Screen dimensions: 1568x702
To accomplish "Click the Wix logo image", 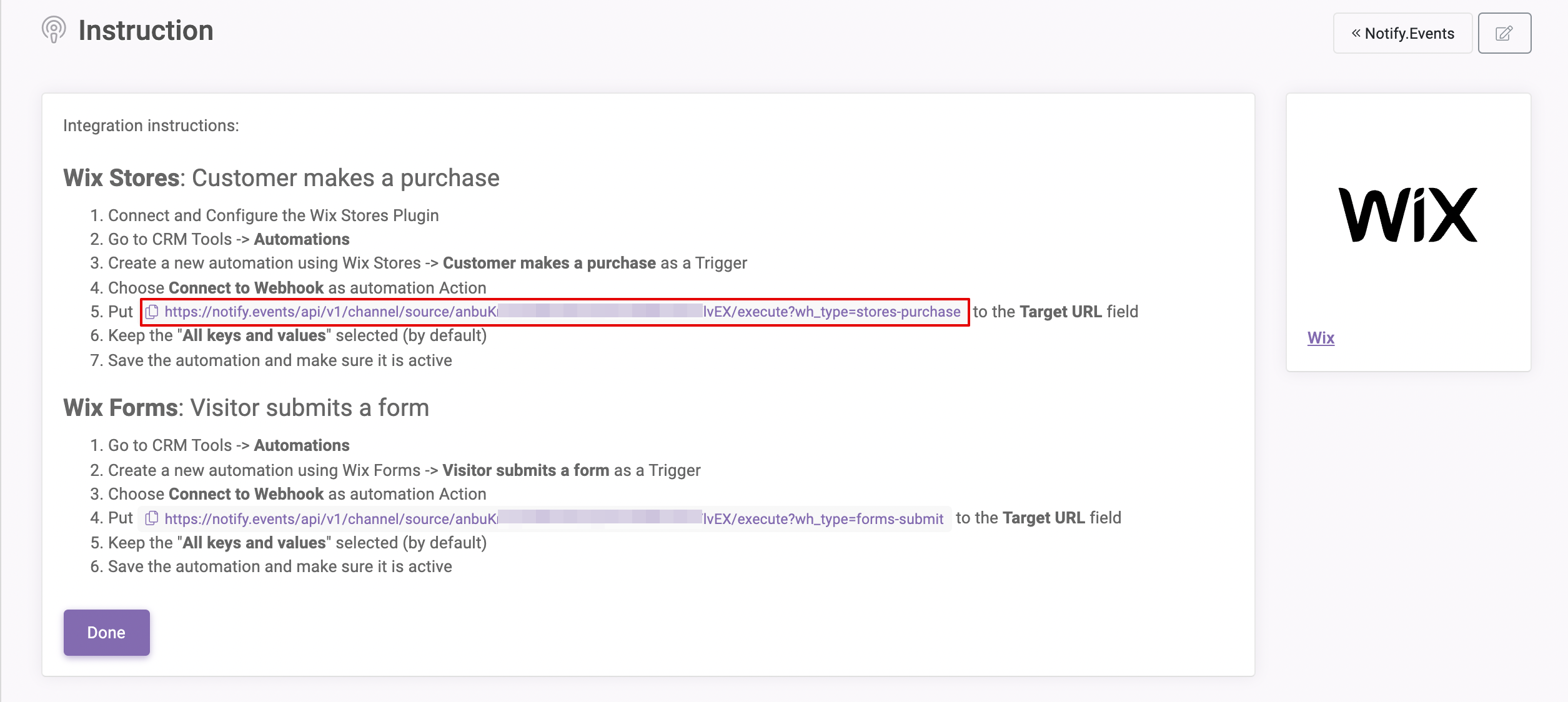I will point(1408,215).
